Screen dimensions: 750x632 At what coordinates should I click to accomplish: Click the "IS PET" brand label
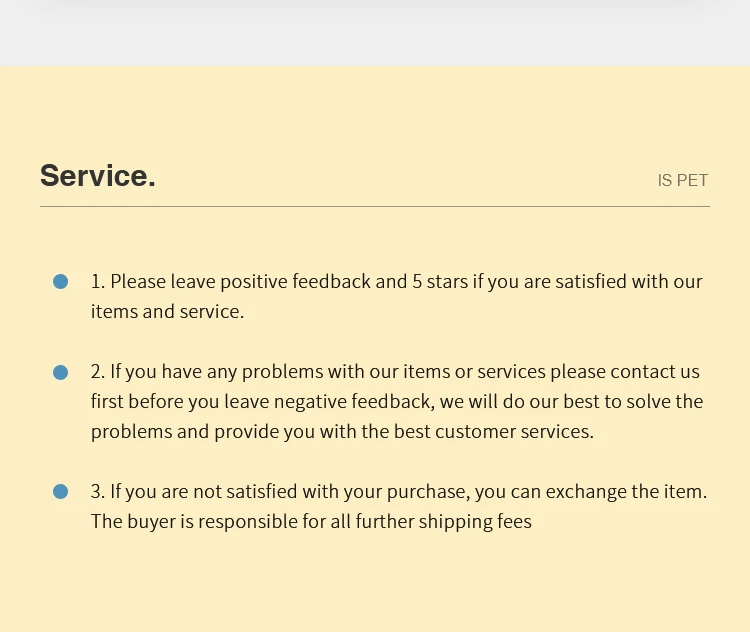click(682, 181)
